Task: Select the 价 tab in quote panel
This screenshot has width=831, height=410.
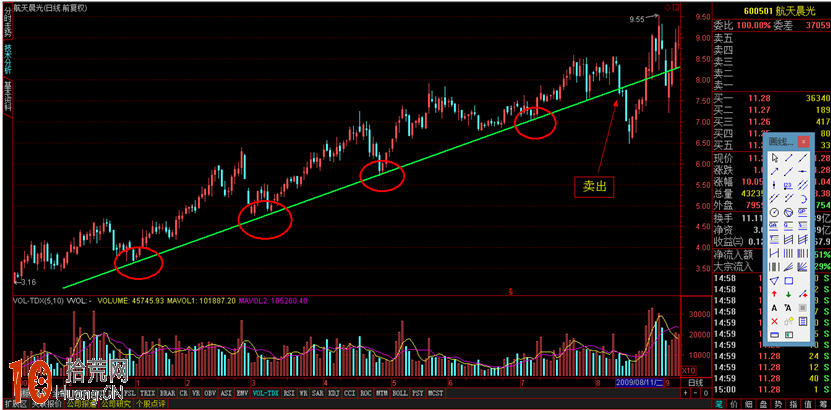Action: click(x=733, y=404)
